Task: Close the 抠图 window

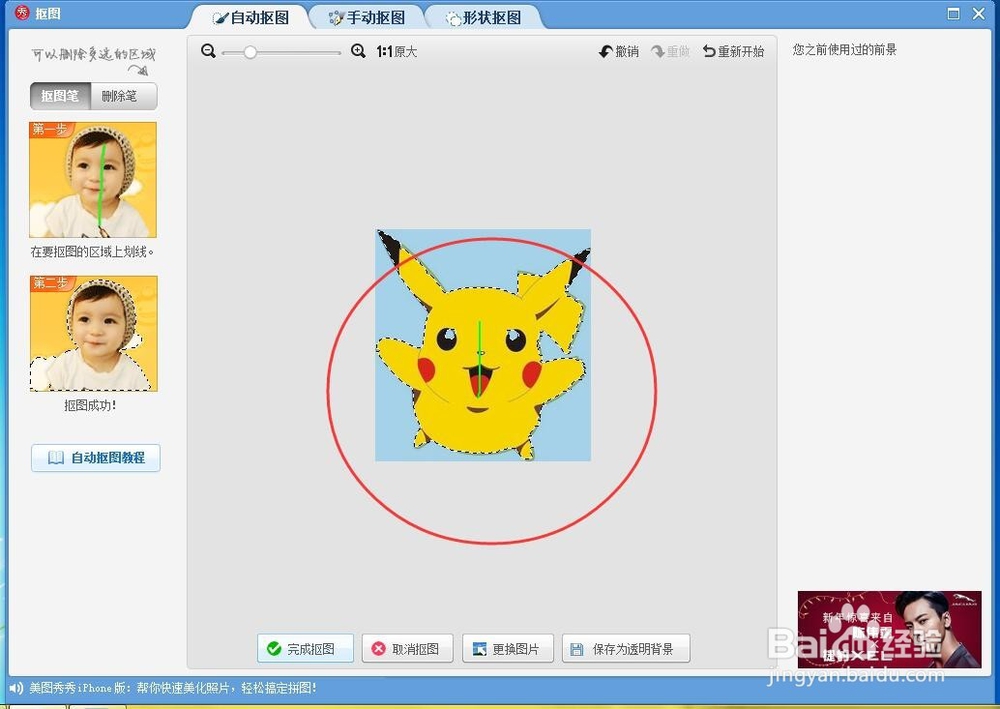Action: (979, 13)
